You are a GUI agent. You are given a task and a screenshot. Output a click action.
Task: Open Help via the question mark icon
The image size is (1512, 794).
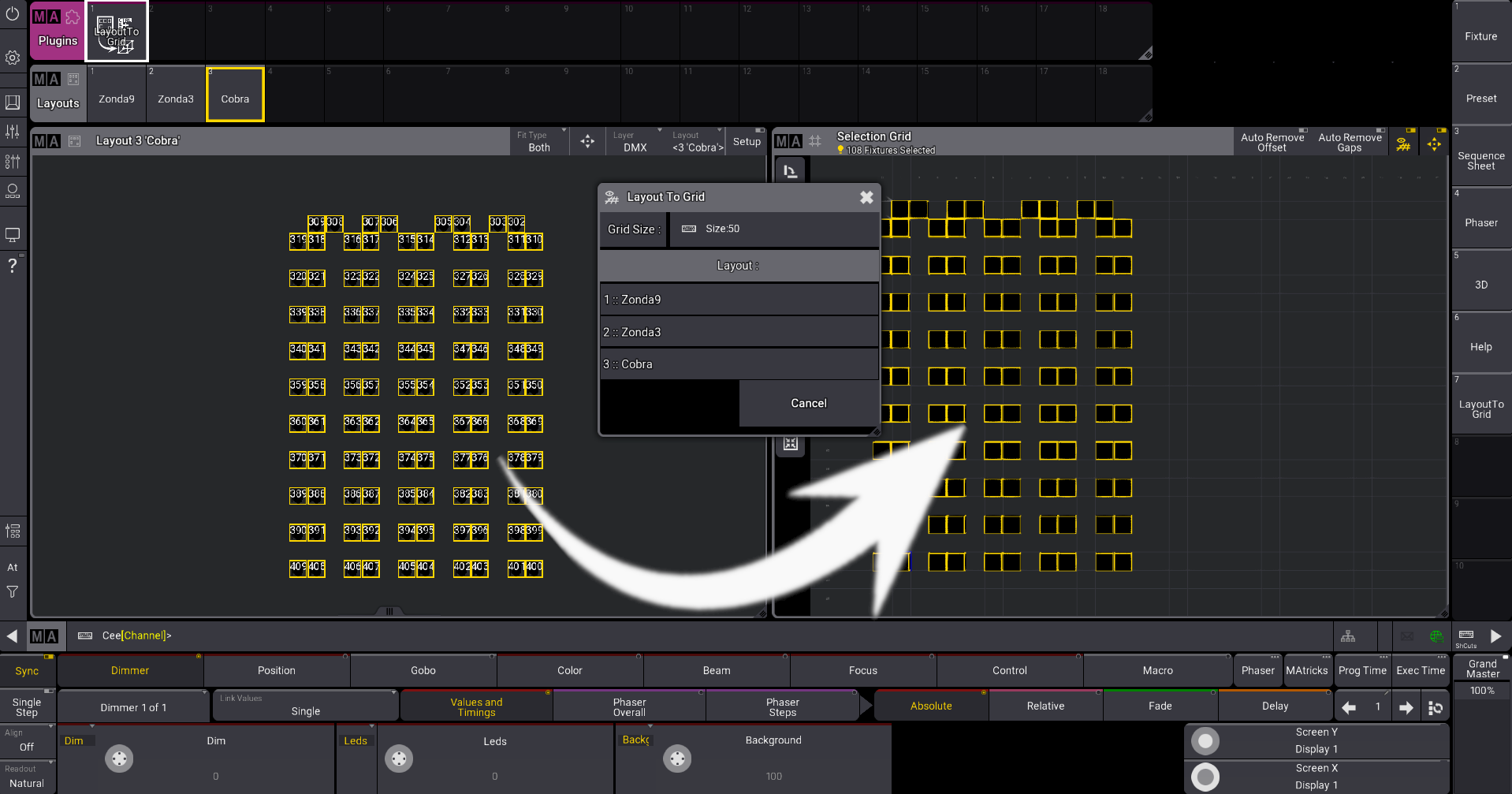tap(13, 267)
